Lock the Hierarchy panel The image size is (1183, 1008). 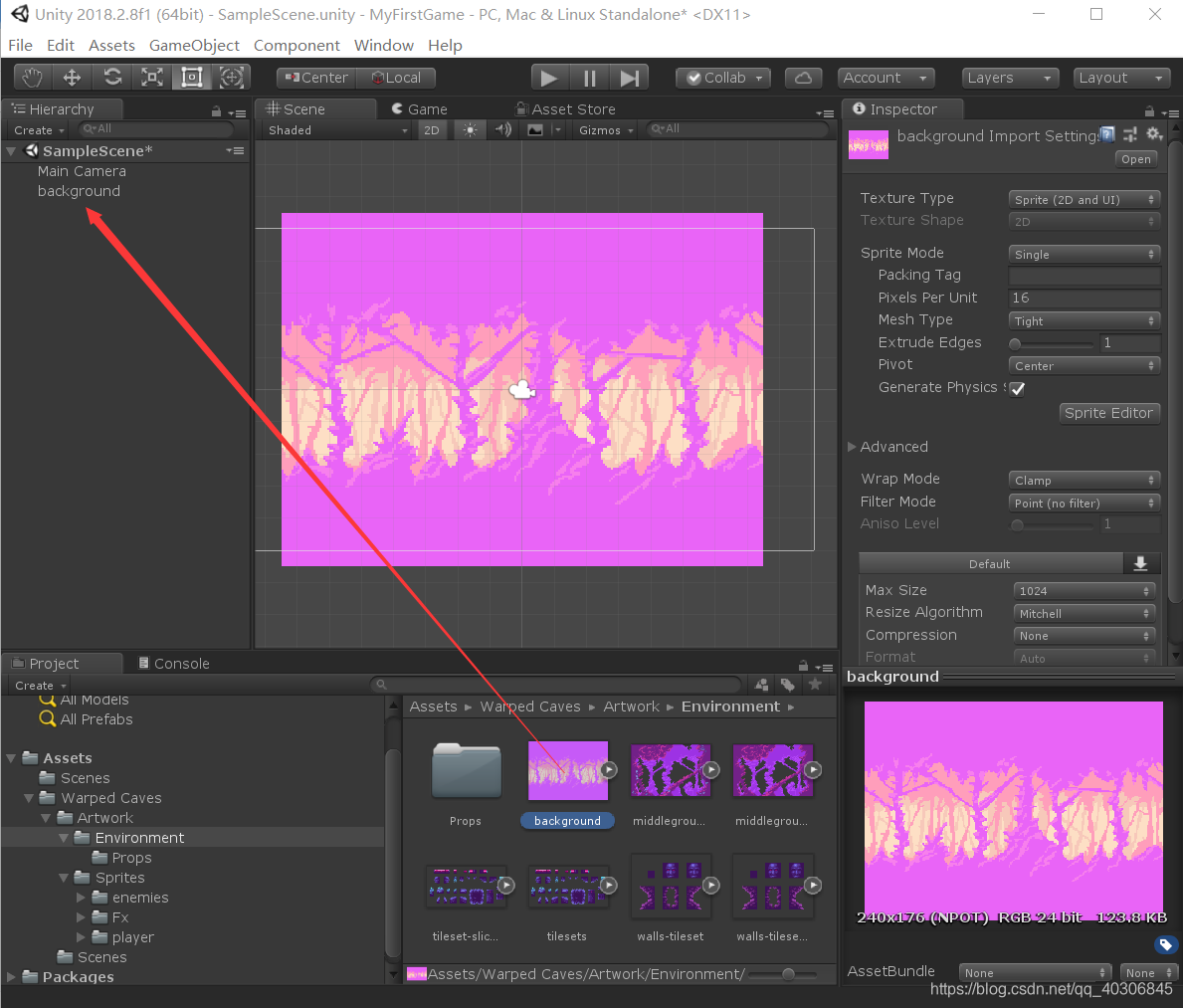point(217,111)
